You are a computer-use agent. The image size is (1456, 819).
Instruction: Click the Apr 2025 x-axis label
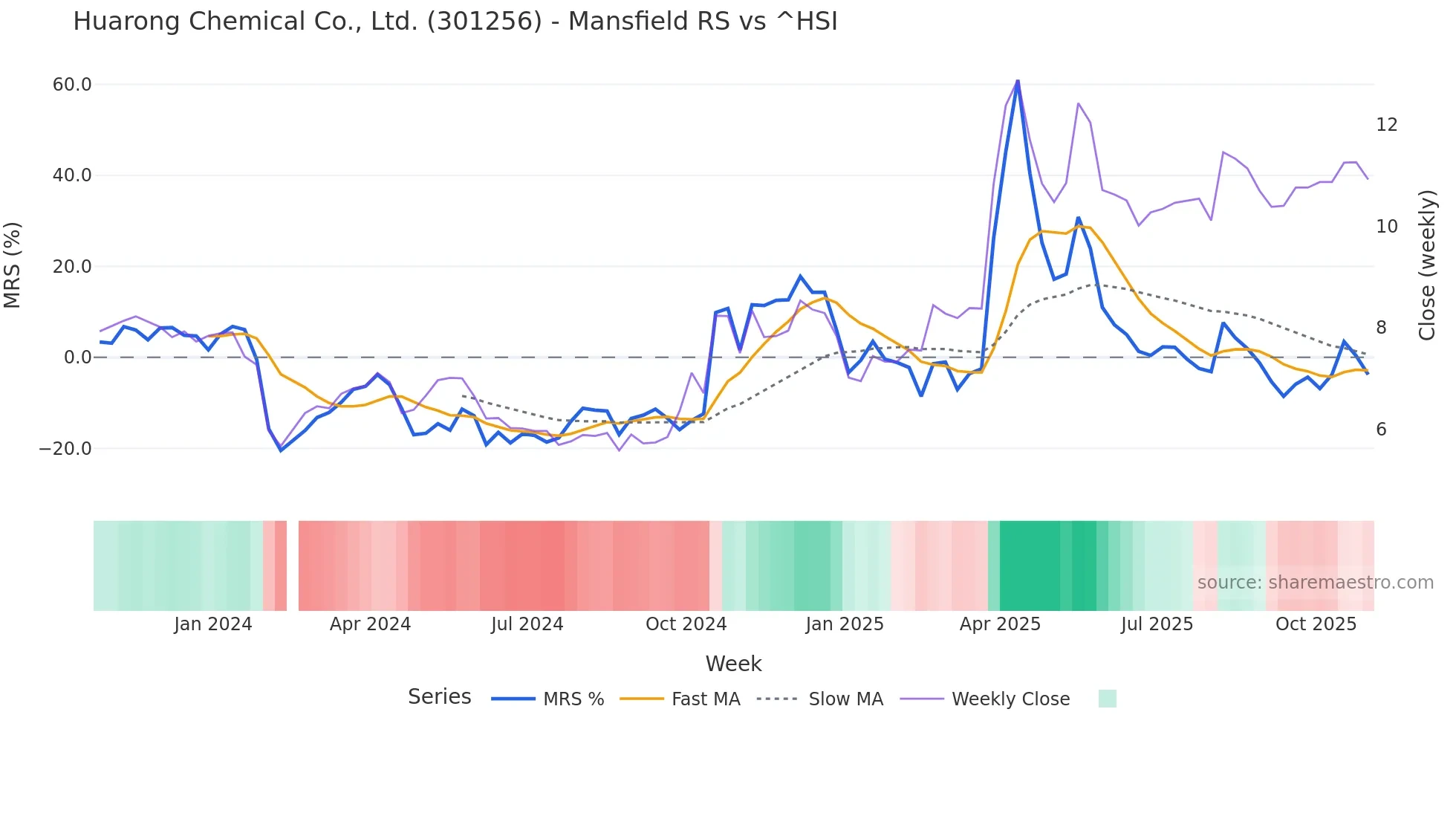click(x=1000, y=624)
